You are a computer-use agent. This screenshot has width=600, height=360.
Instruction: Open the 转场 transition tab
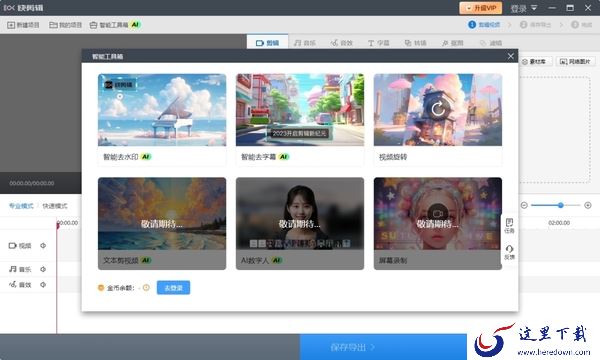click(x=416, y=43)
